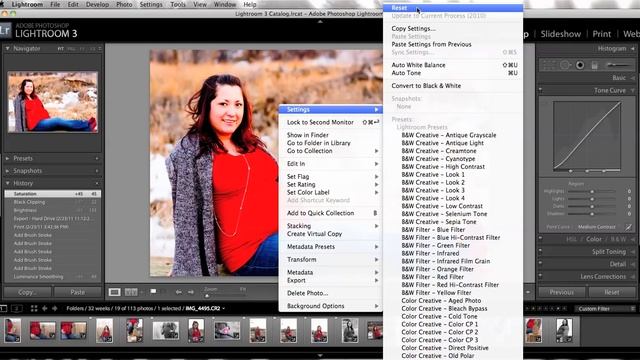This screenshot has width=640, height=360.
Task: Adjust the Shadows region slider
Action: point(592,214)
